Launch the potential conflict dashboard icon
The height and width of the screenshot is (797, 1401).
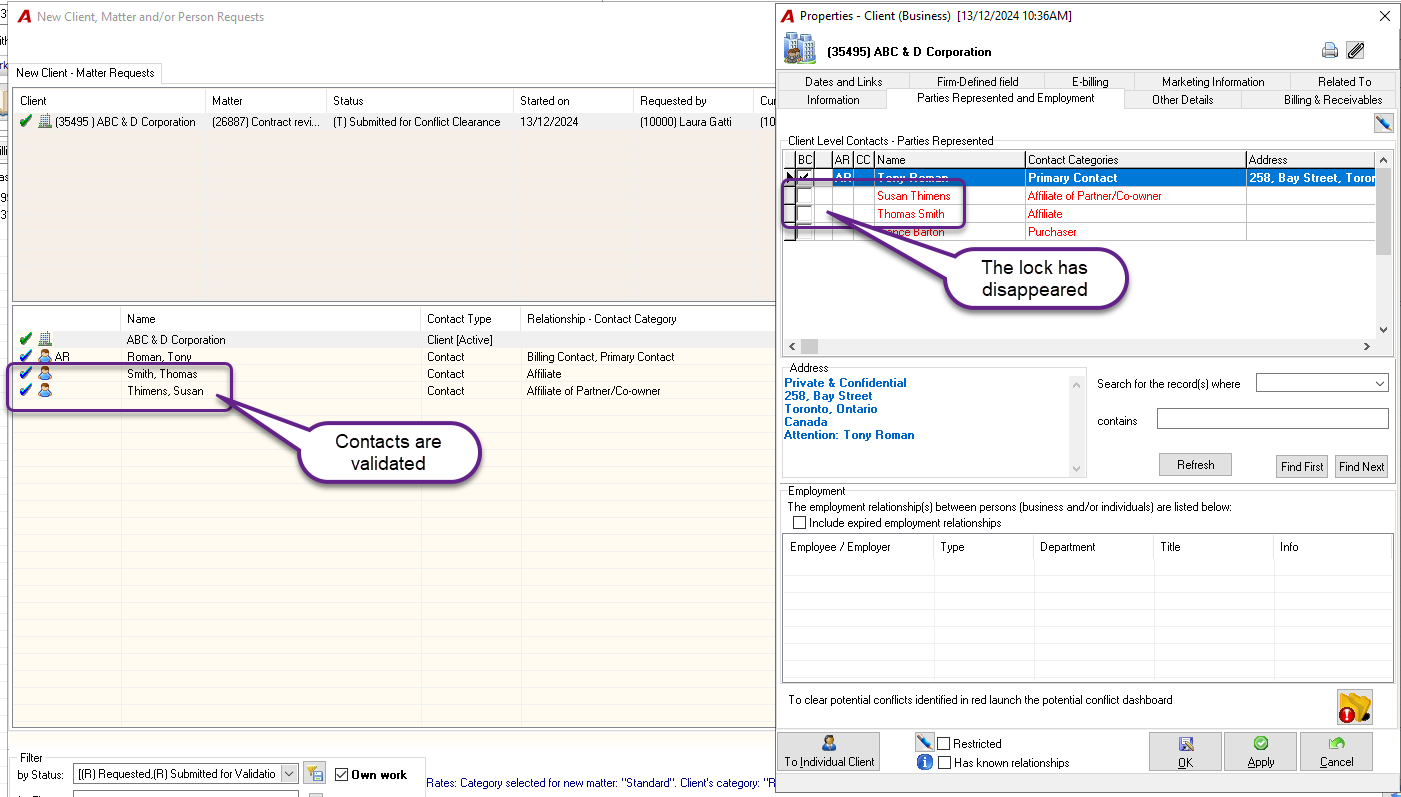1355,707
